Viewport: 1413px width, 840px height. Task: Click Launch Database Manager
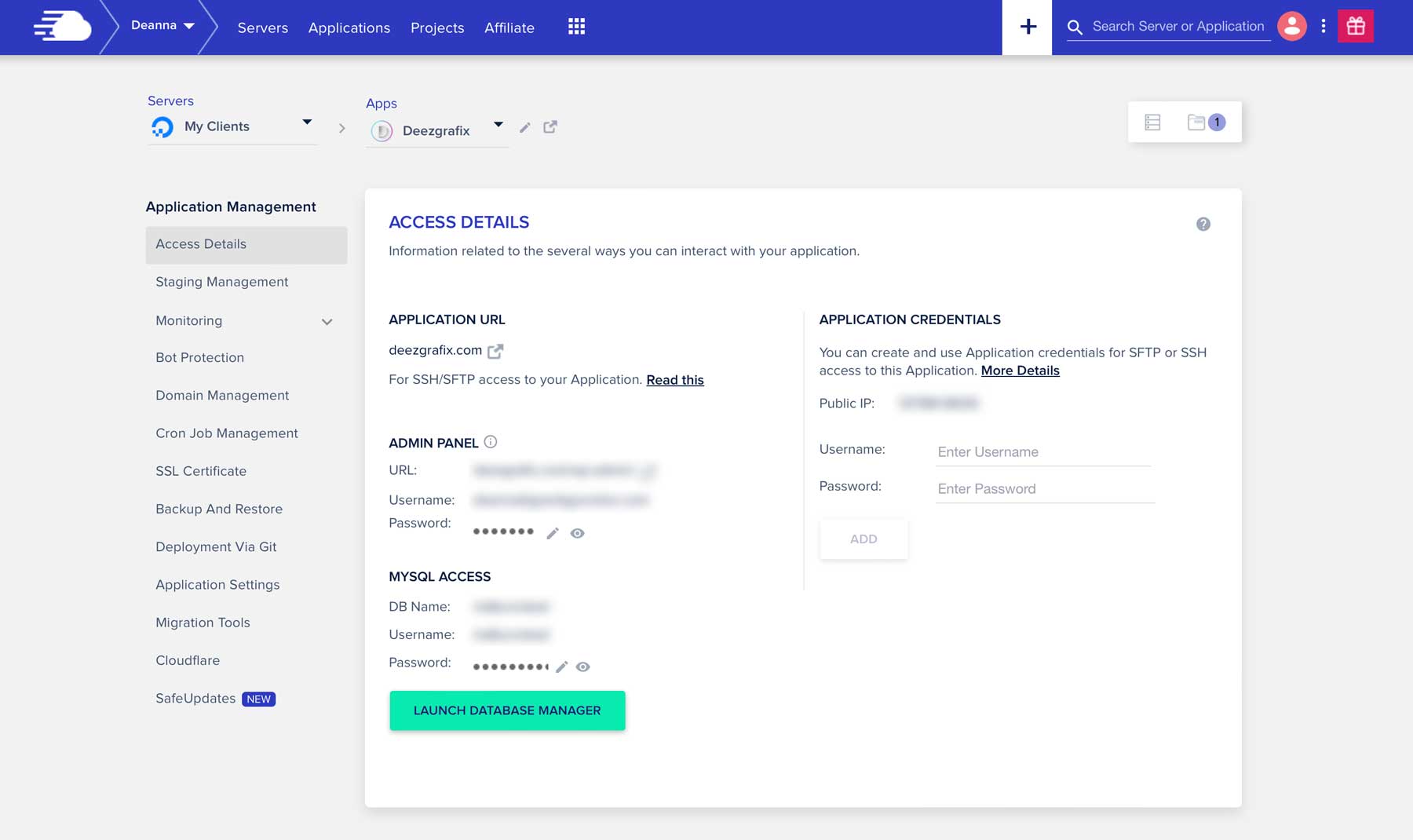click(507, 710)
